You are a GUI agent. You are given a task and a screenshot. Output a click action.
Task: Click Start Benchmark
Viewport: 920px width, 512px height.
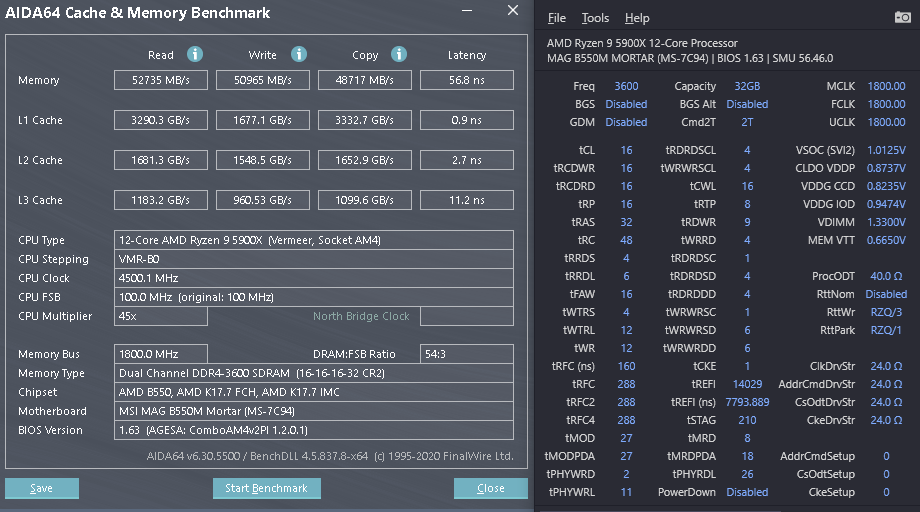pyautogui.click(x=266, y=489)
